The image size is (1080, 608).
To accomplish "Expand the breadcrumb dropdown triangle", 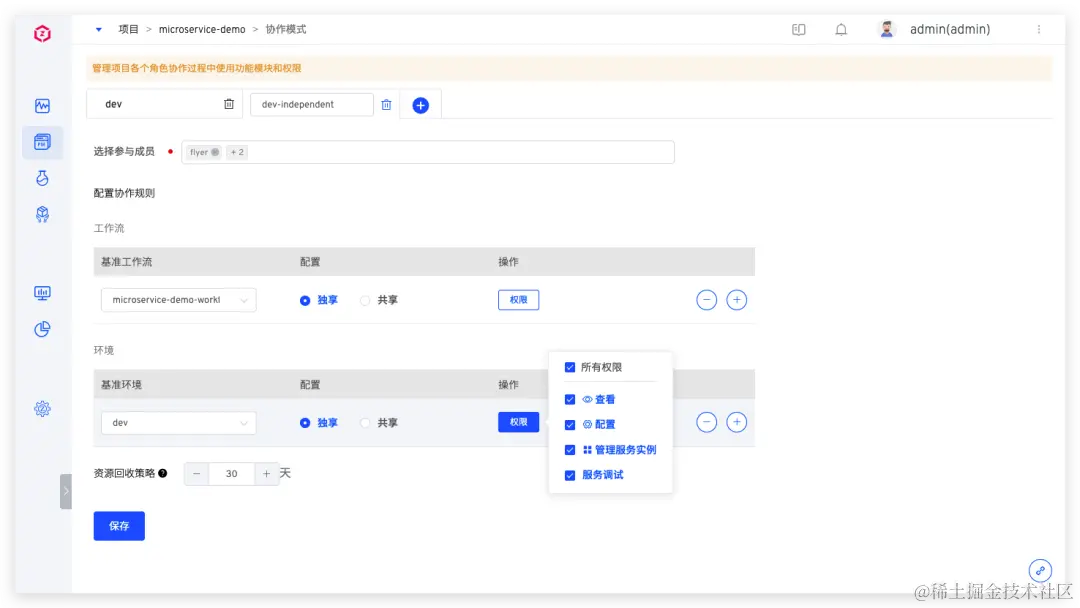I will click(98, 30).
